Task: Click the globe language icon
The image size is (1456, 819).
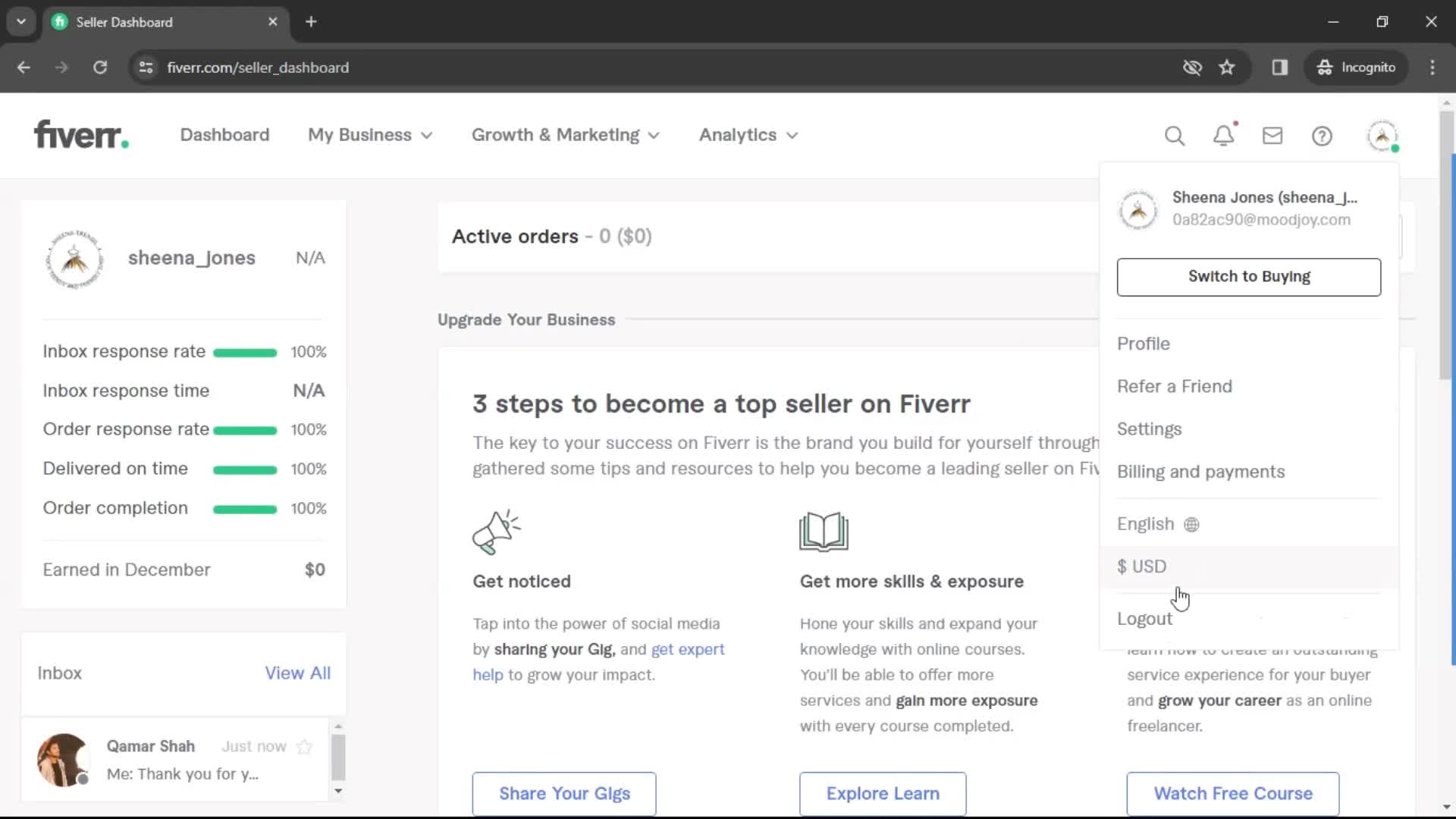Action: point(1192,524)
